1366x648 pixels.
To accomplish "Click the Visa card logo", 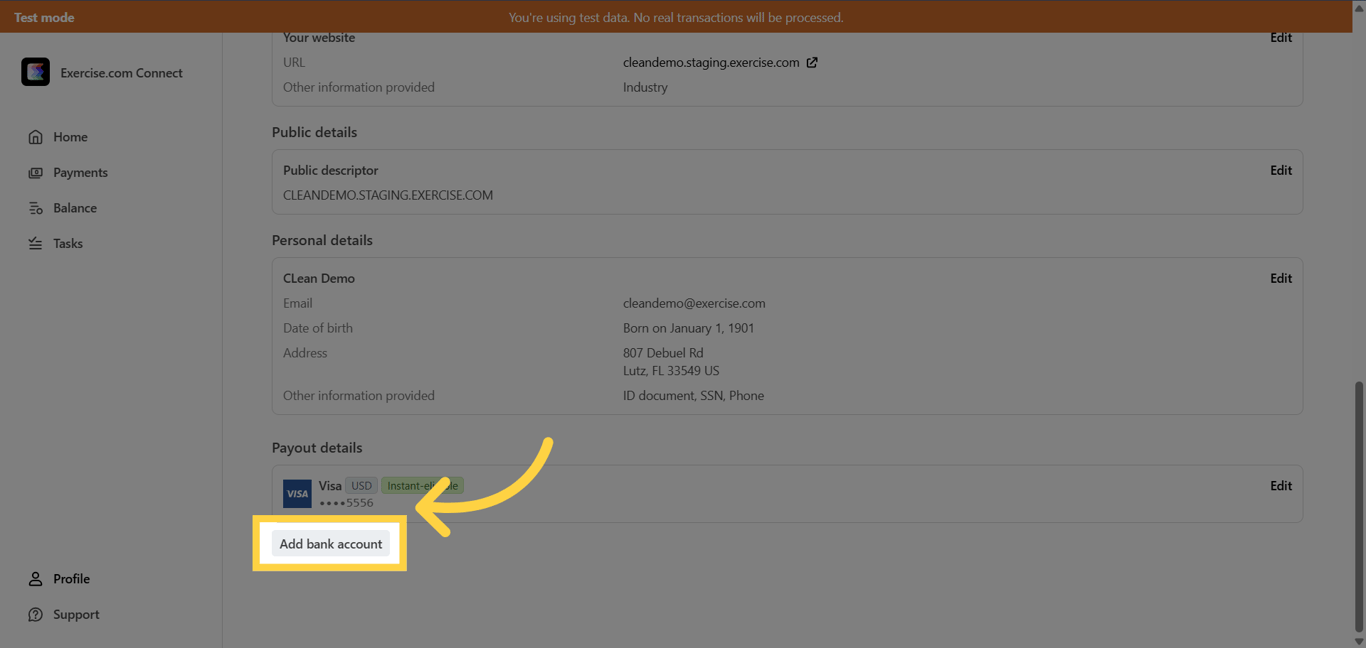I will tap(297, 494).
